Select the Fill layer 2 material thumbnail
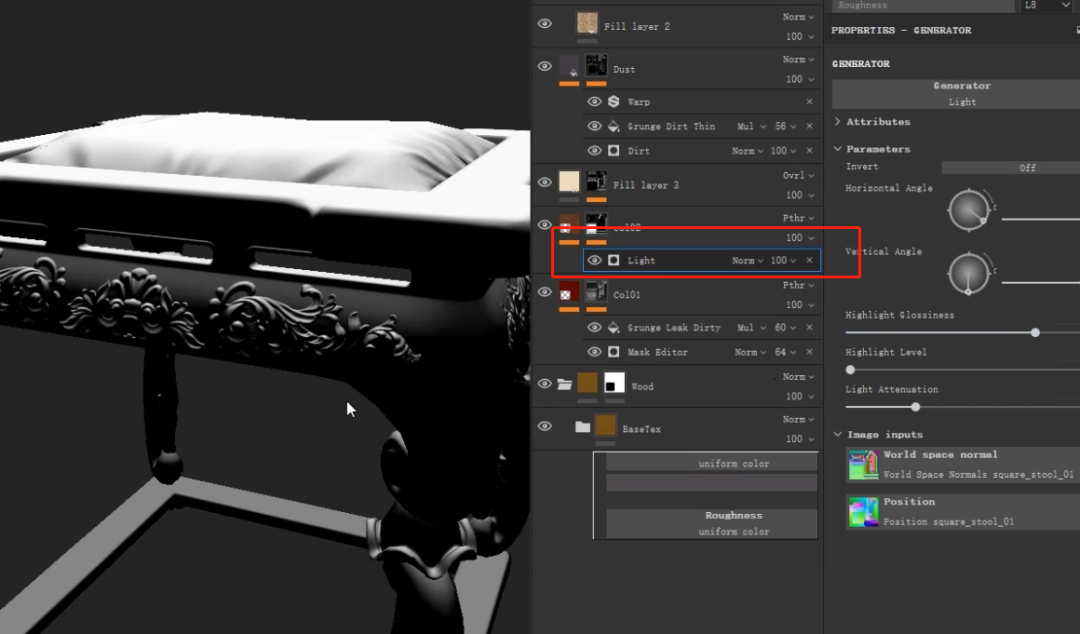The image size is (1080, 634). (588, 23)
